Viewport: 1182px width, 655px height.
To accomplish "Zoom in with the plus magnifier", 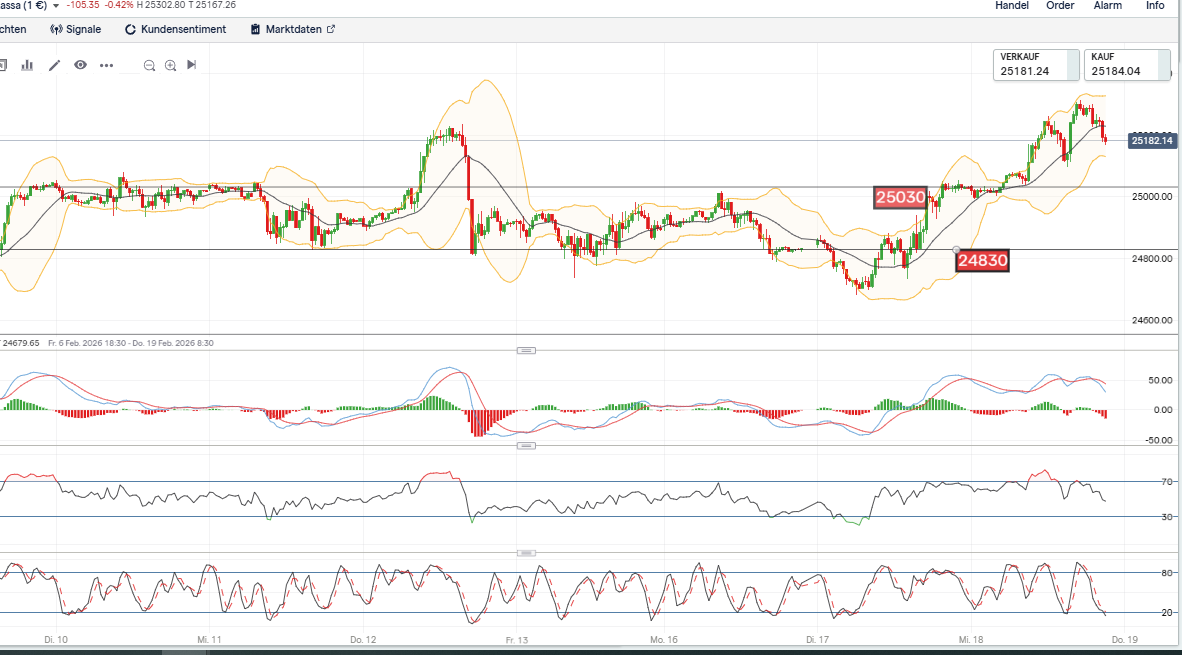I will tap(171, 65).
